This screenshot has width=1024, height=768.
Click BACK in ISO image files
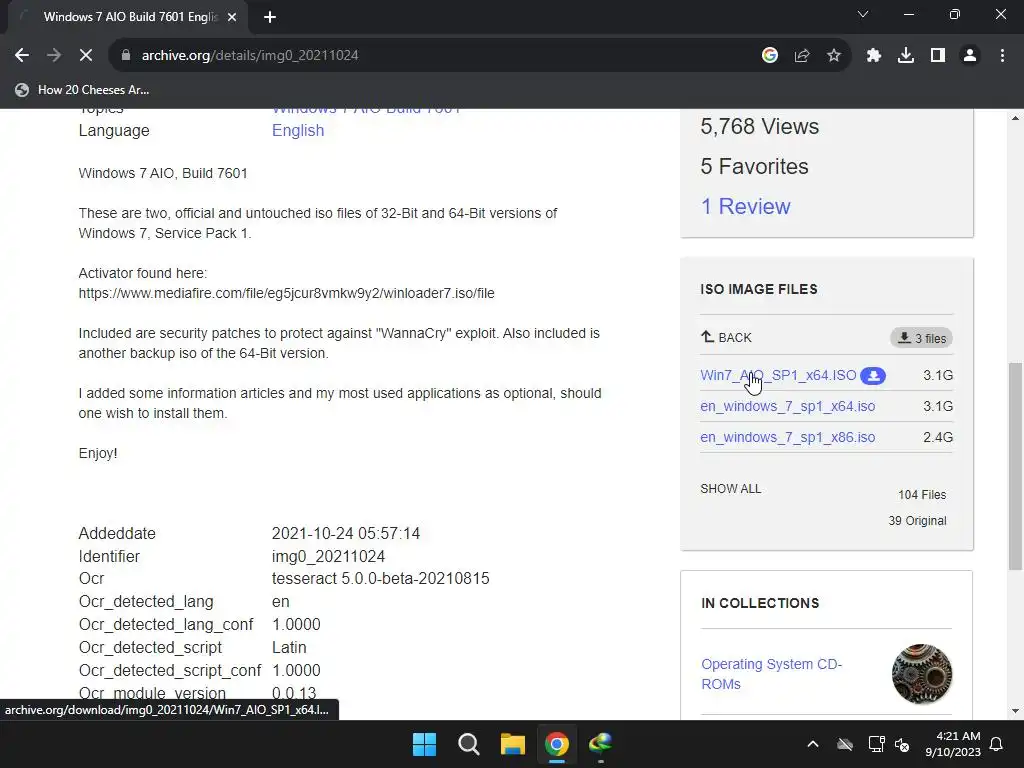coord(726,338)
